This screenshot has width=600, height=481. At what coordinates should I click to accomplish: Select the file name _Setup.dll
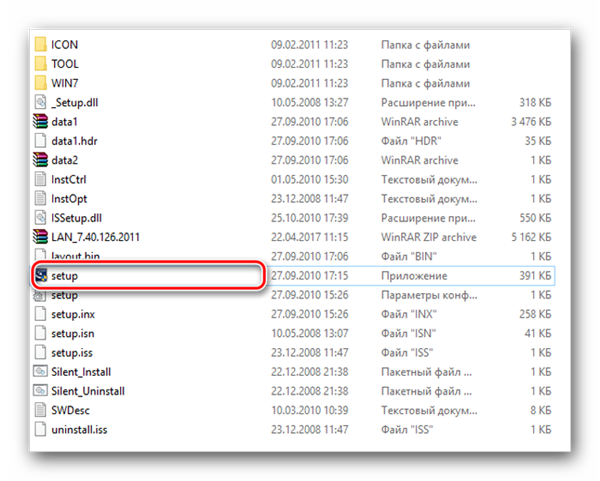(75, 103)
